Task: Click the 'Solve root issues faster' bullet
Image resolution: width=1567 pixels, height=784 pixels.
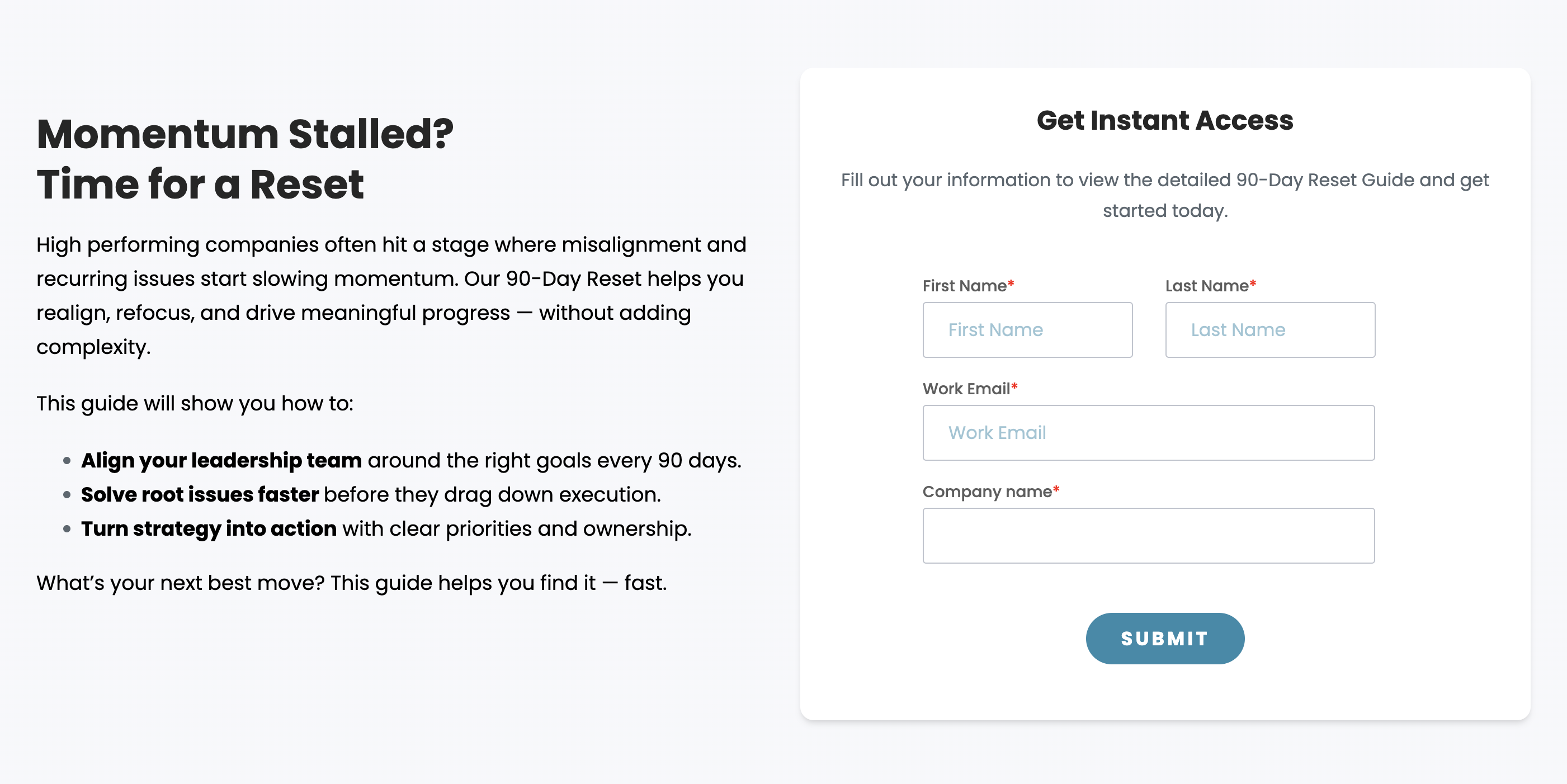Action: (x=370, y=494)
